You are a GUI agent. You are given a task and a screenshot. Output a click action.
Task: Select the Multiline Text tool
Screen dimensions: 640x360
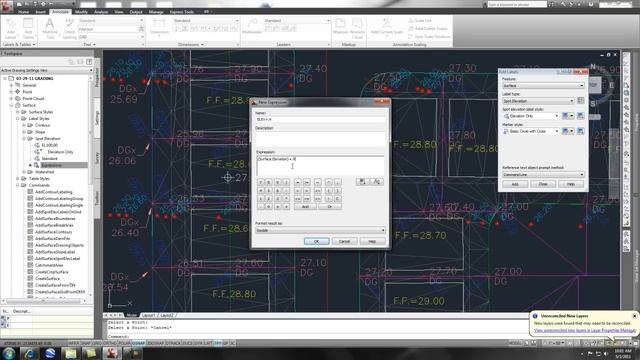pos(50,29)
